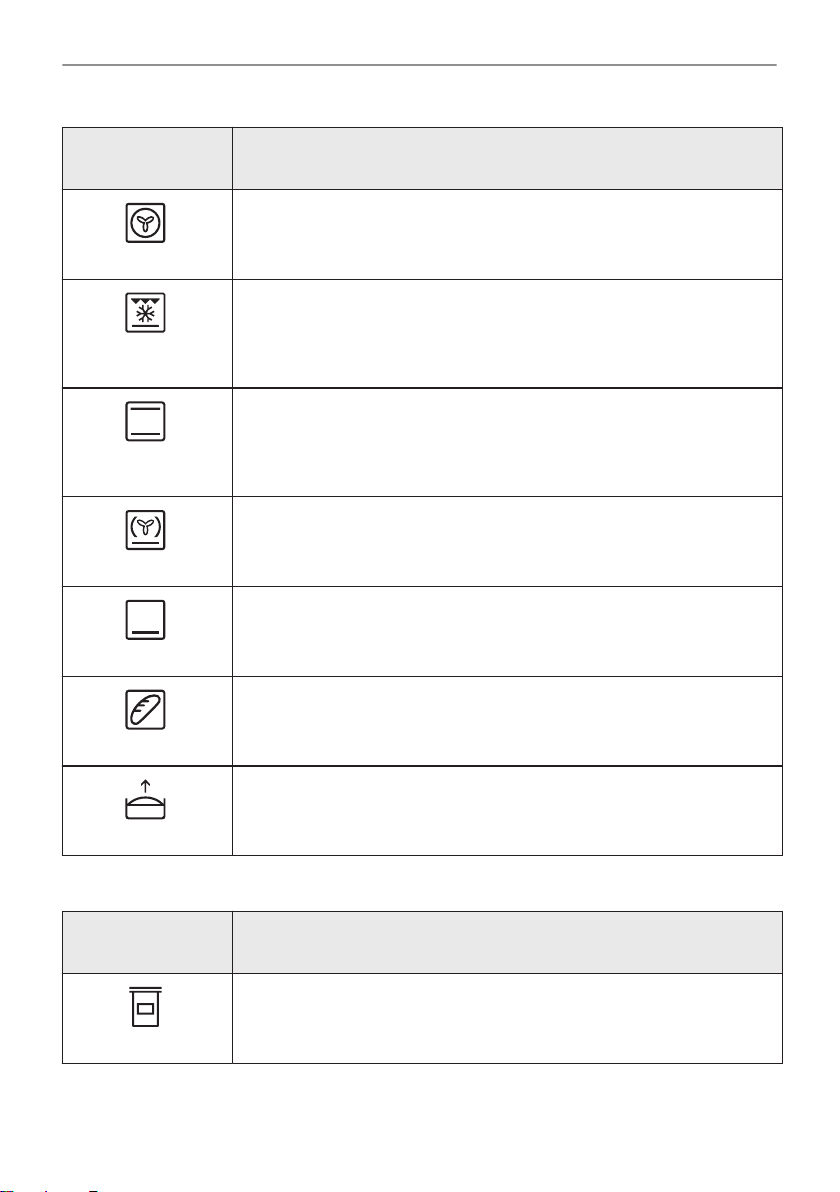Viewport: 840px width, 1192px height.
Task: Click the top and bottom heat icon
Action: coord(145,421)
